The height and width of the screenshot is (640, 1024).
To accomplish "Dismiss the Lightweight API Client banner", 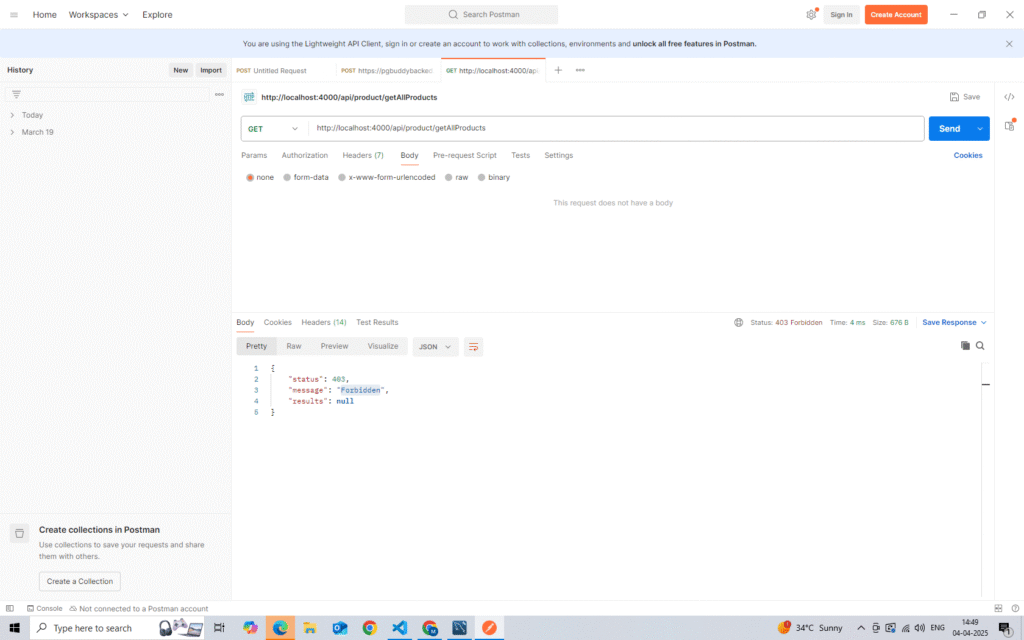I will click(x=1009, y=44).
